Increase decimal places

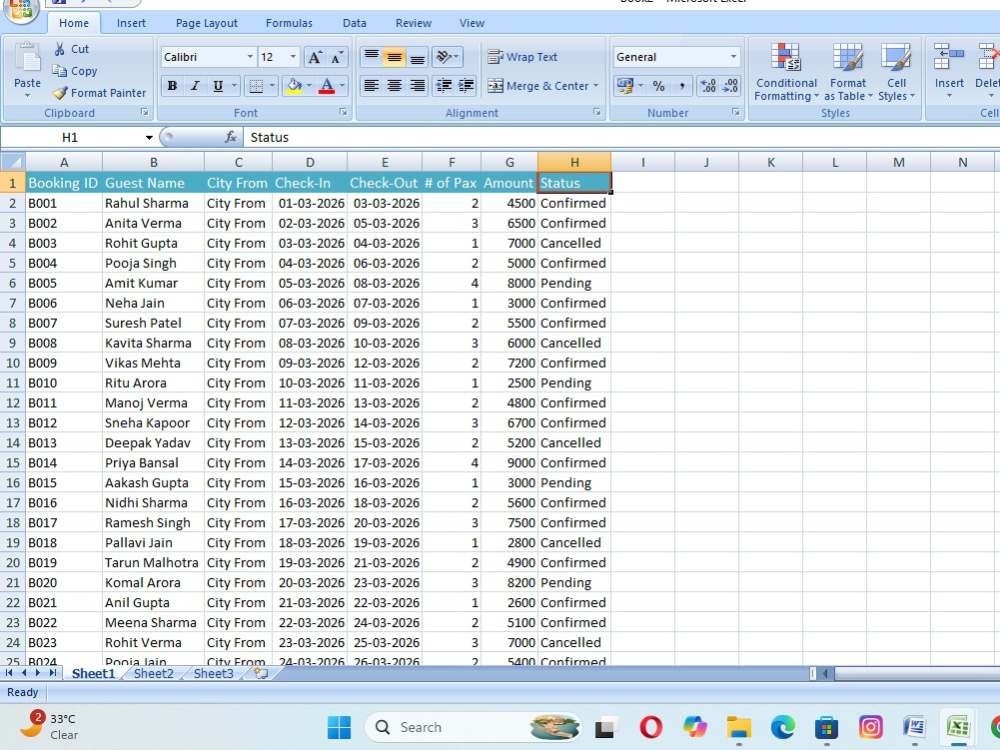coord(708,85)
